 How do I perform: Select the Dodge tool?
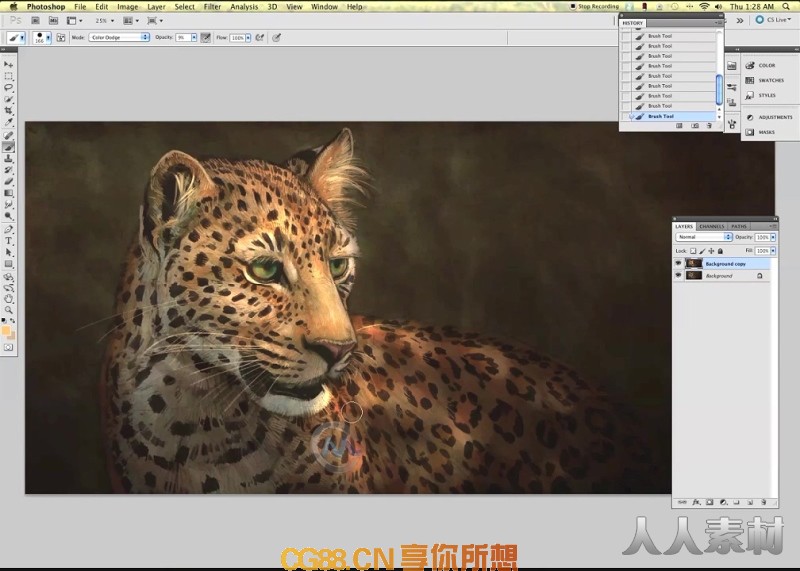8,216
